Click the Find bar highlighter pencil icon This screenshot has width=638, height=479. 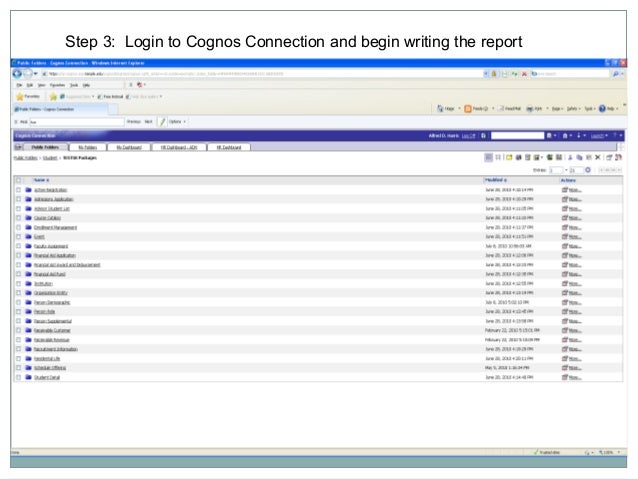pyautogui.click(x=162, y=121)
